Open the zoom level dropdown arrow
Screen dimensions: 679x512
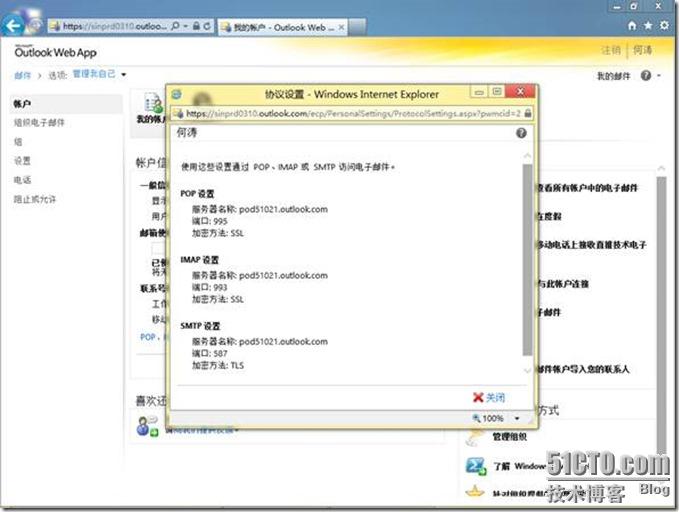click(517, 418)
